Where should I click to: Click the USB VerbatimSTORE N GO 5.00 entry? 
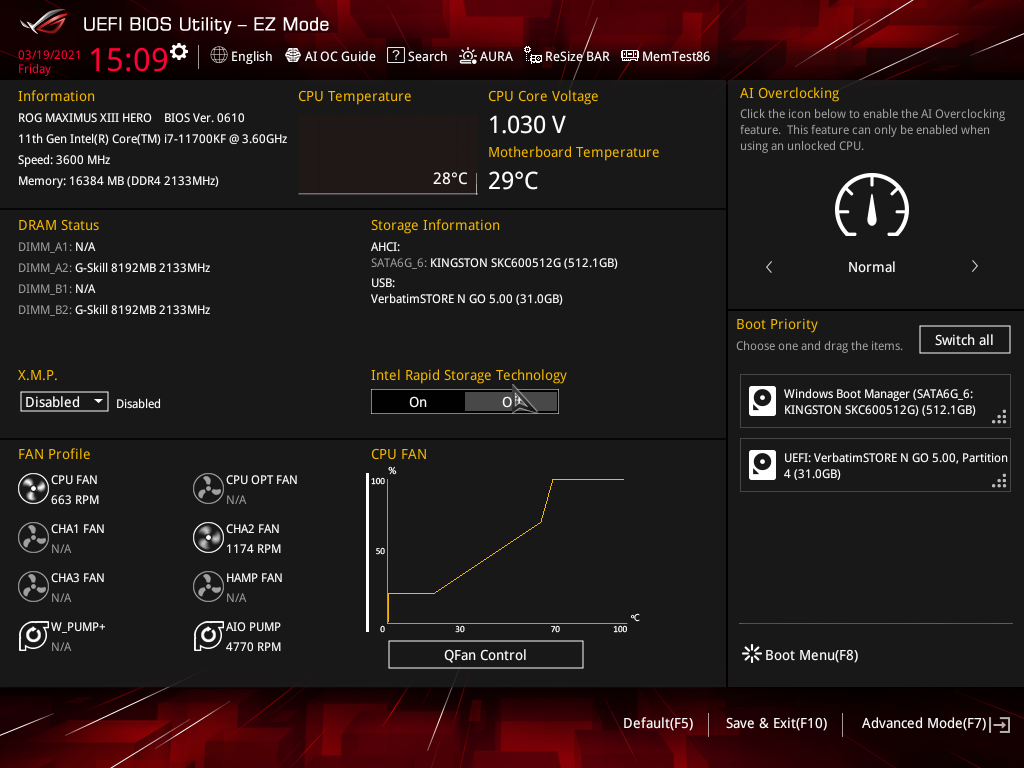tap(466, 298)
